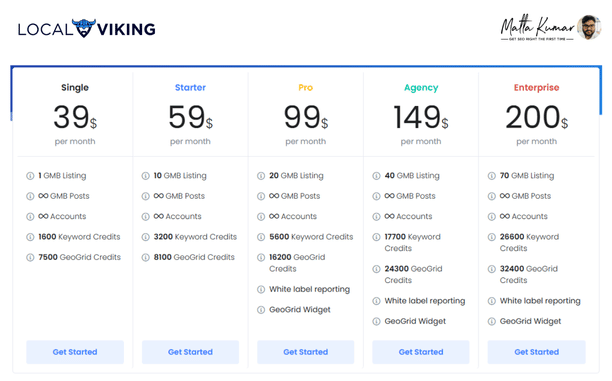Click the Local Viking bull logo
Screen dimensions: 612x381
tap(84, 28)
